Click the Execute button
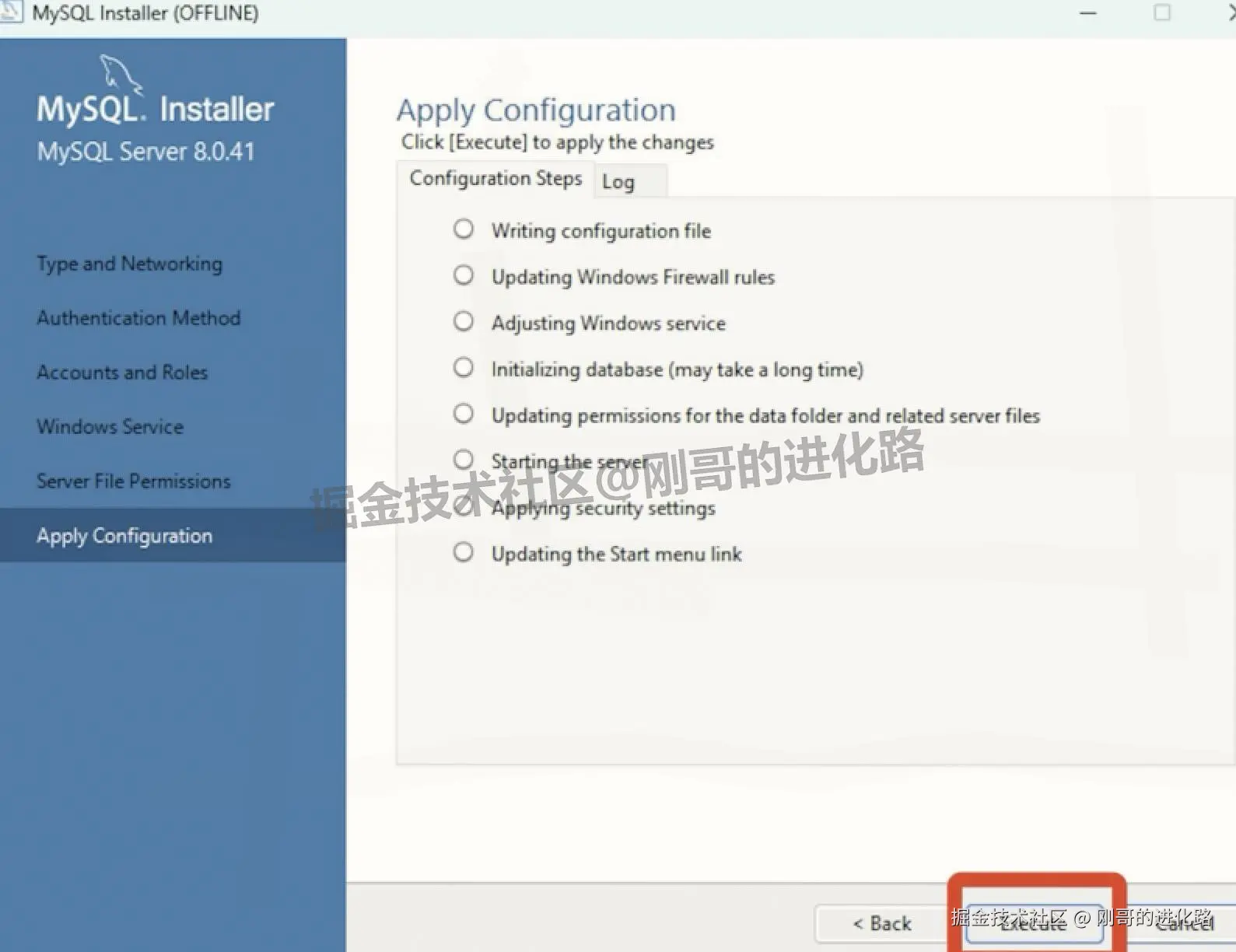 click(1034, 923)
